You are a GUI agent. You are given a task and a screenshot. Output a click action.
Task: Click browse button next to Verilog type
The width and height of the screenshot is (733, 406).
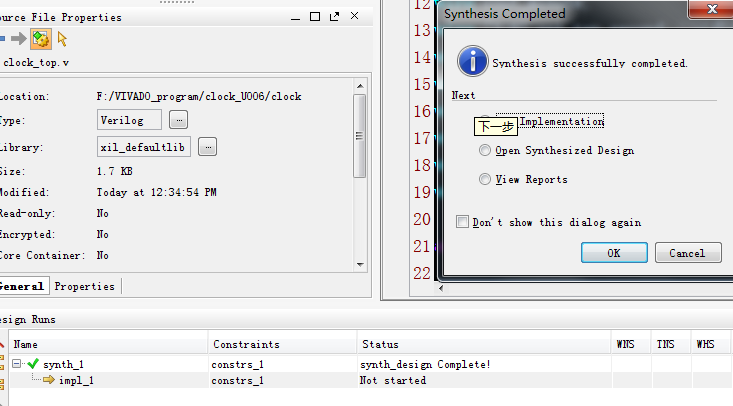[179, 120]
